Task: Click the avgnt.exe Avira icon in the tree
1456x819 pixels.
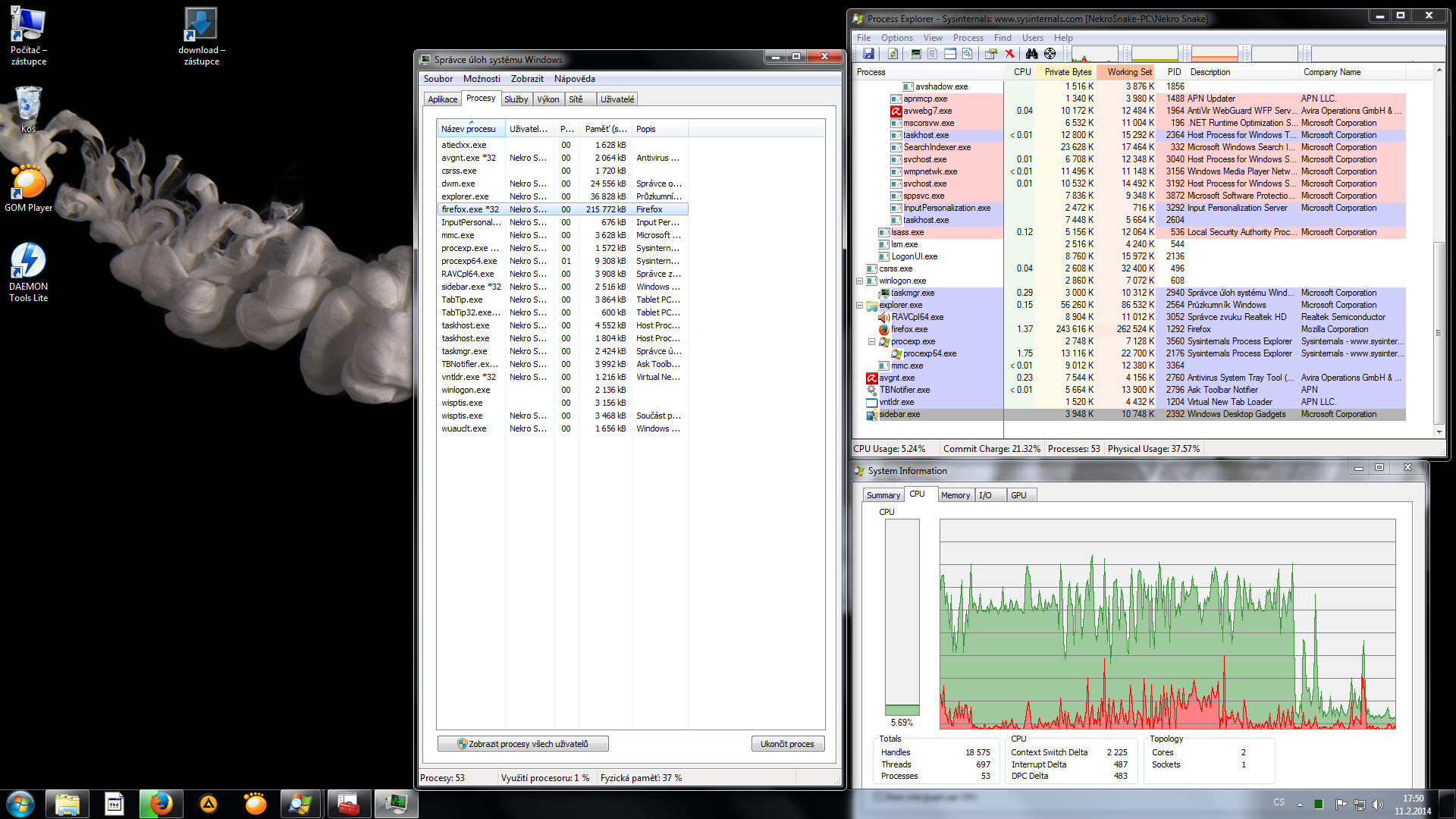Action: point(871,378)
